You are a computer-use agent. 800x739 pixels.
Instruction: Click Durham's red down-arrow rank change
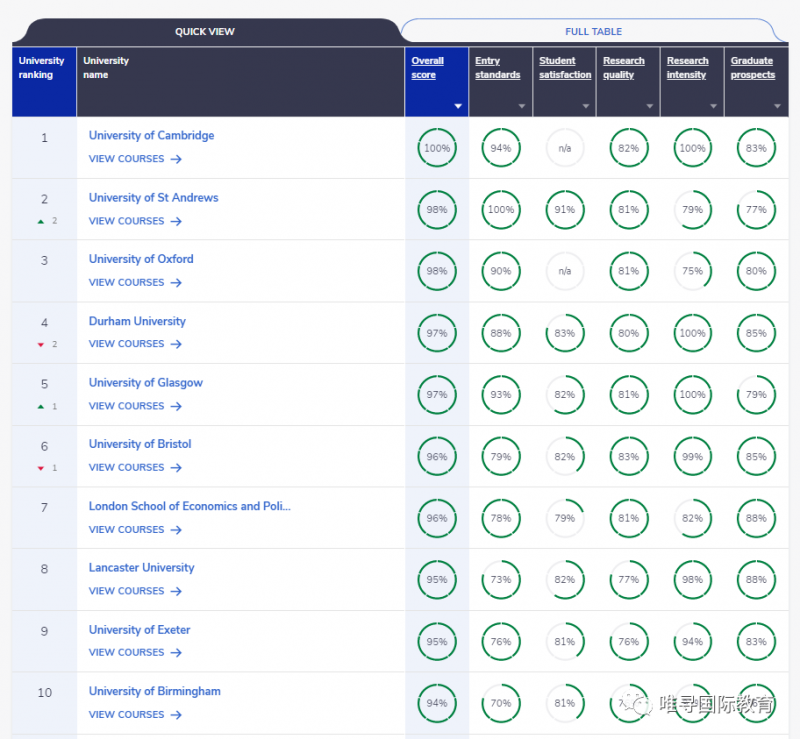[x=41, y=345]
